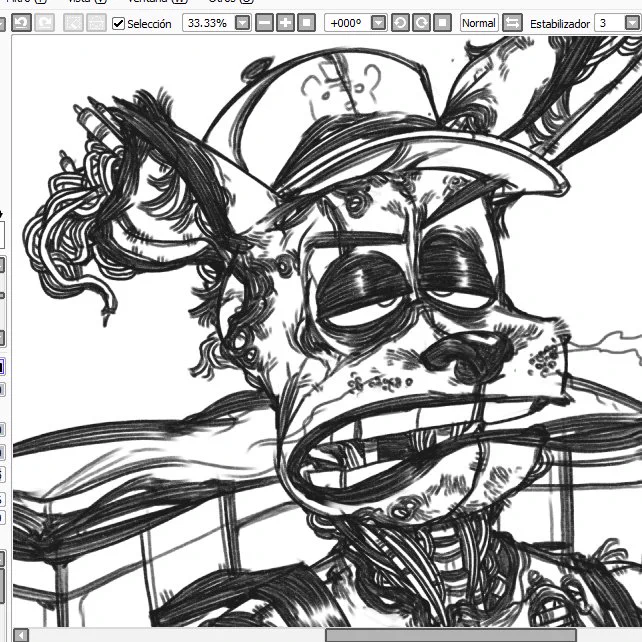Viewport: 642px width, 642px height.
Task: Click the Estabilizador value field showing 3
Action: click(x=610, y=23)
